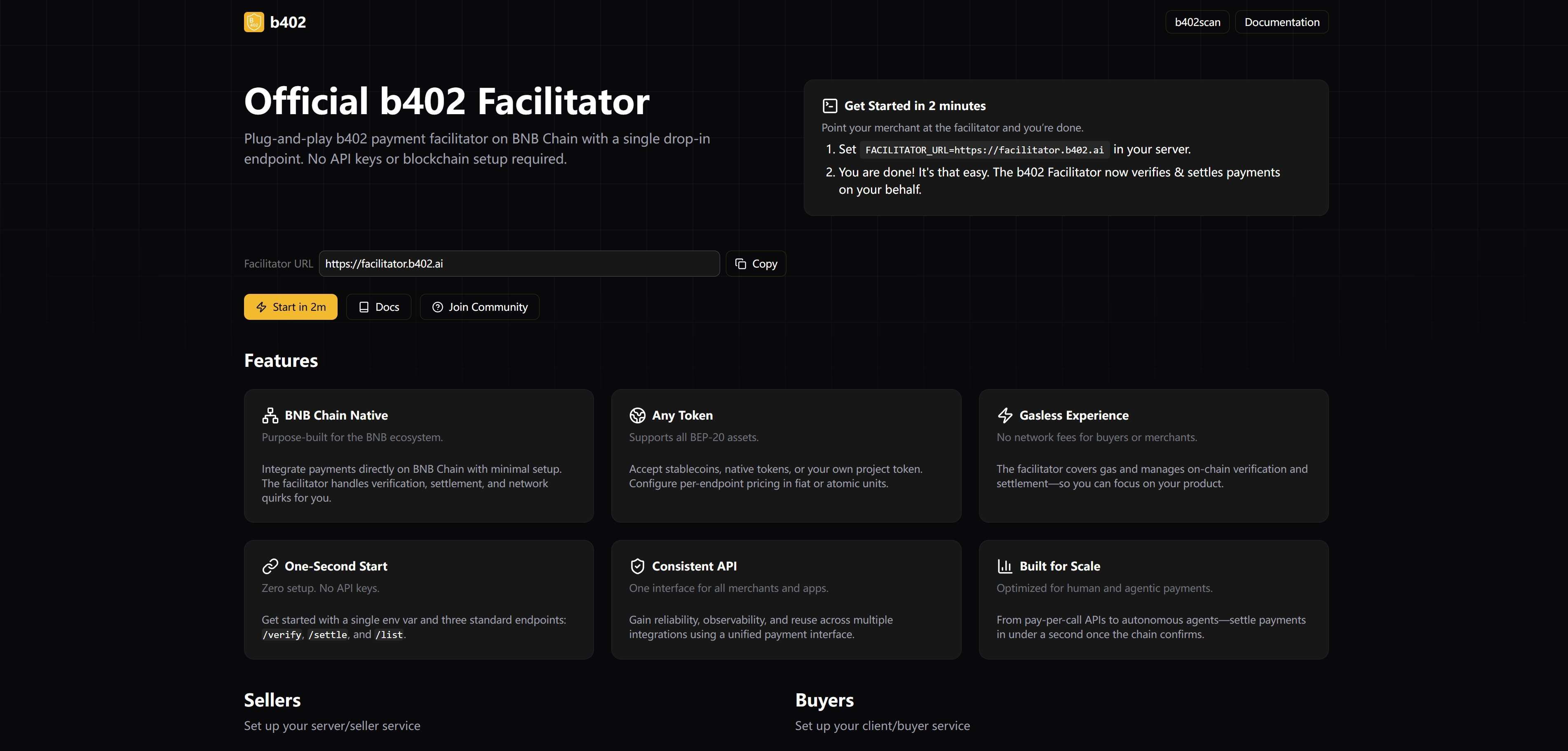Open the b402scan page

coord(1197,22)
